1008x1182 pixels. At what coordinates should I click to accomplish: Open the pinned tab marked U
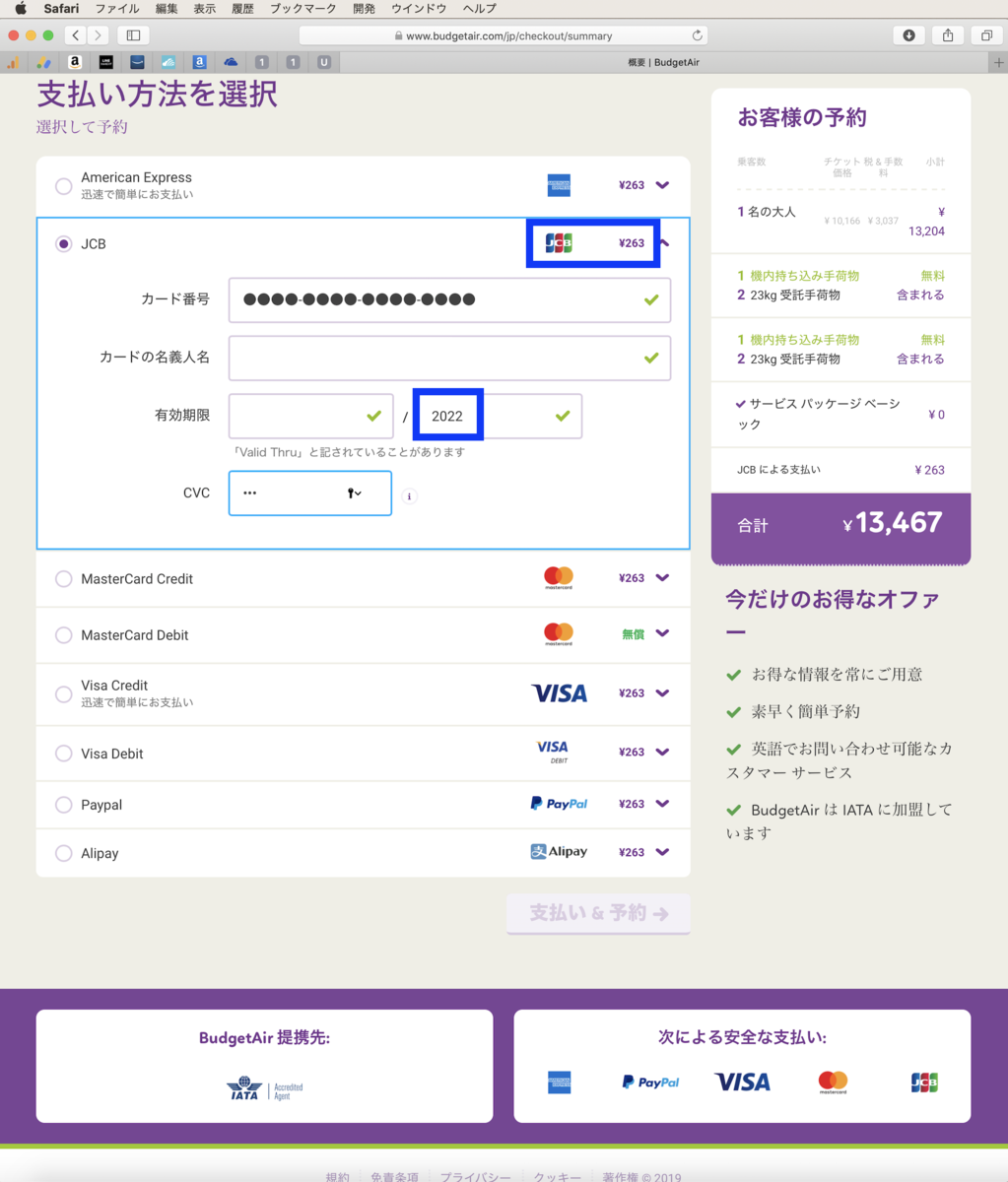(323, 62)
